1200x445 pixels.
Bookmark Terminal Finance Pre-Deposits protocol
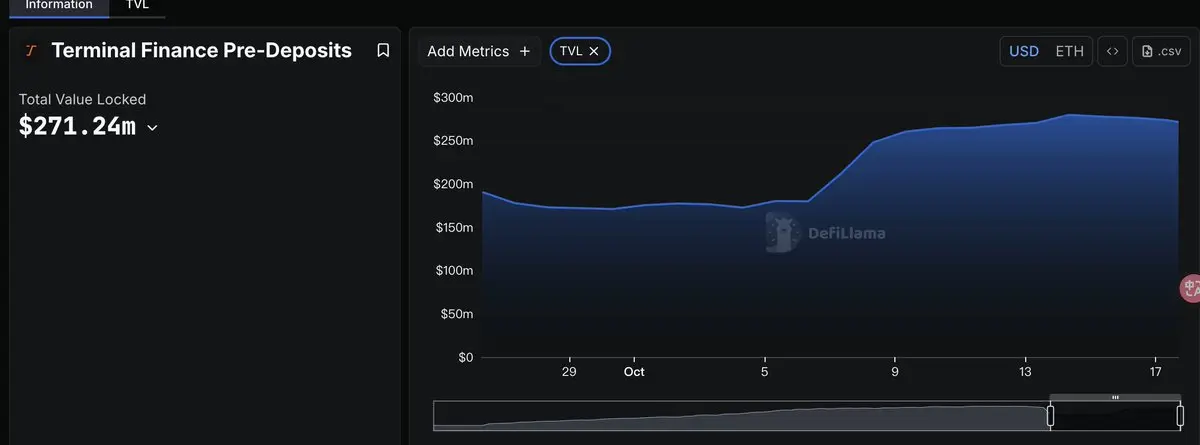pyautogui.click(x=383, y=51)
